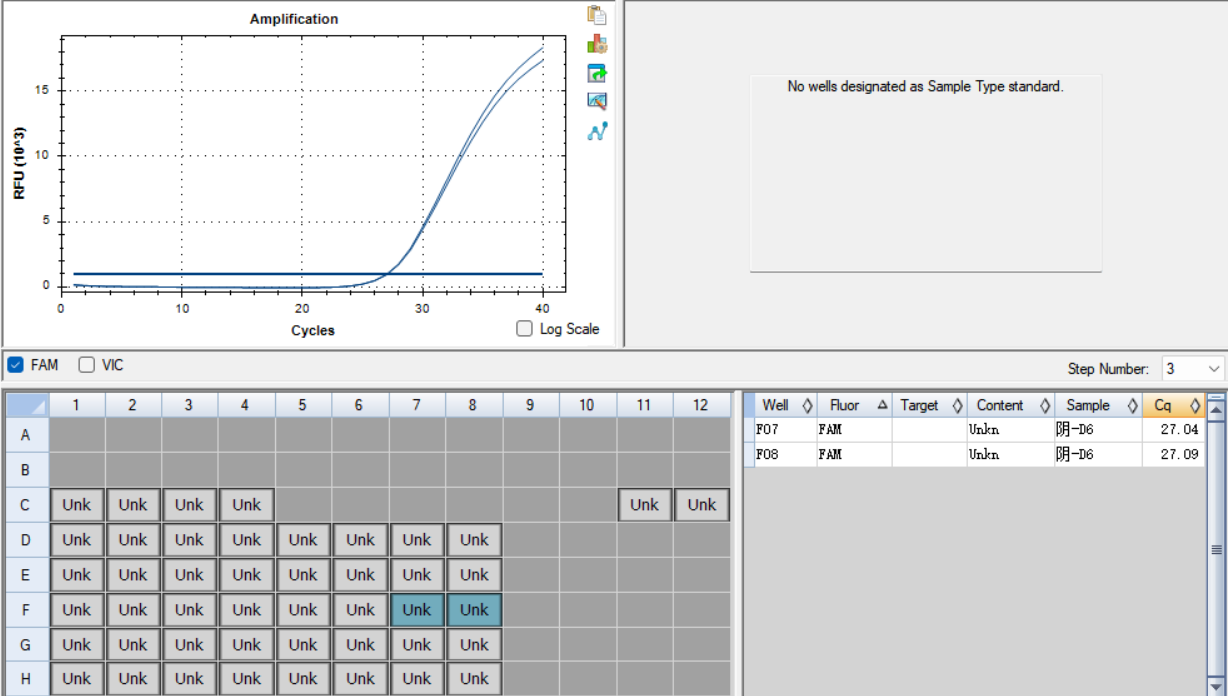
Task: Click the FAM cell in row F07
Action: pos(853,430)
